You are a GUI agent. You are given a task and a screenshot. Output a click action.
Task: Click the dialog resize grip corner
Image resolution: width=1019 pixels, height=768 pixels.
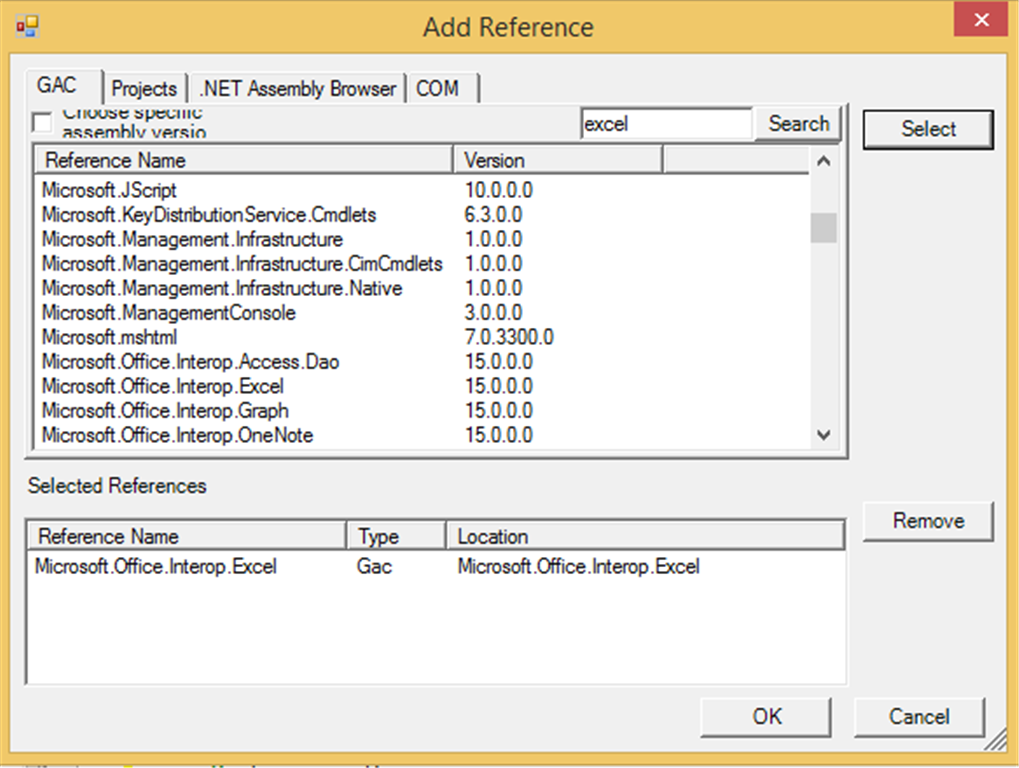[996, 740]
